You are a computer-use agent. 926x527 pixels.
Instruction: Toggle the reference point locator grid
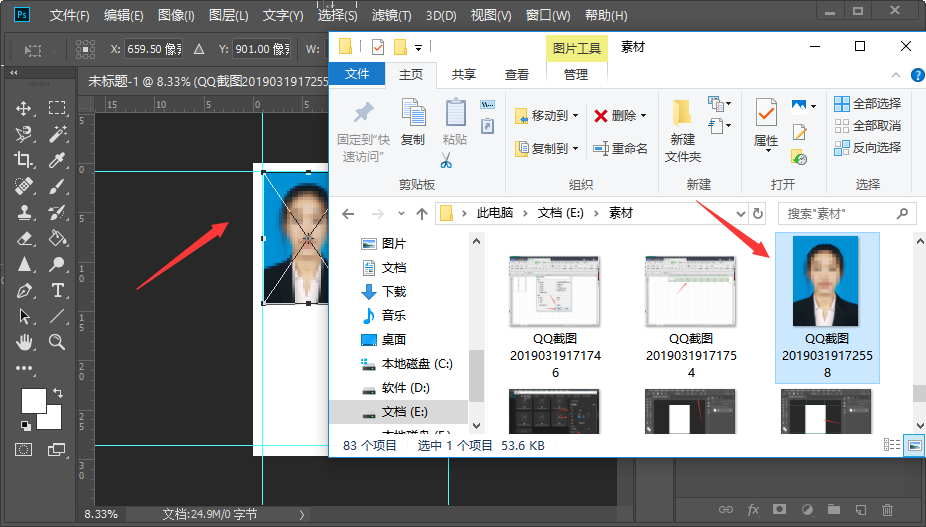coord(86,49)
